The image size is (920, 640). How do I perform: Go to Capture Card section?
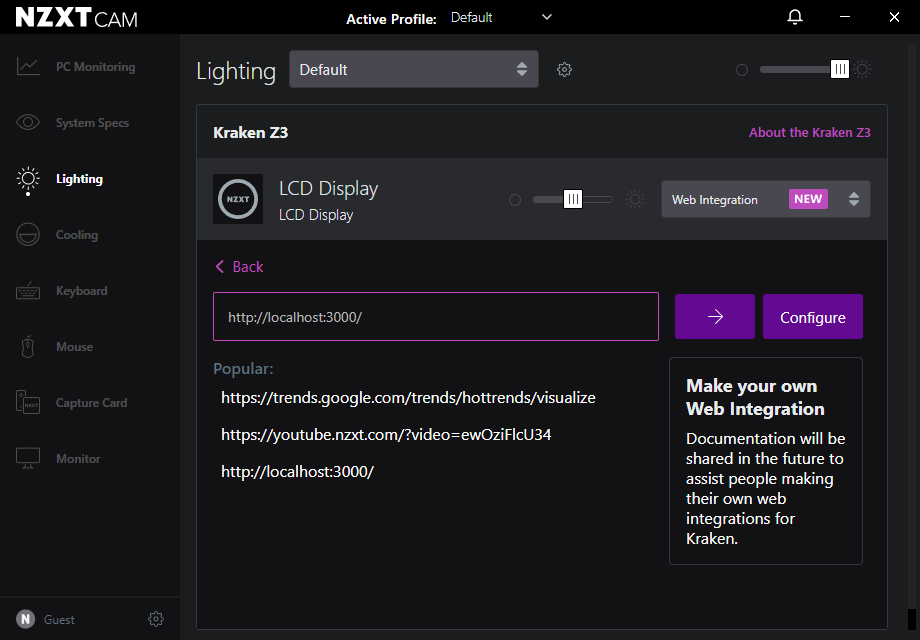tap(92, 403)
